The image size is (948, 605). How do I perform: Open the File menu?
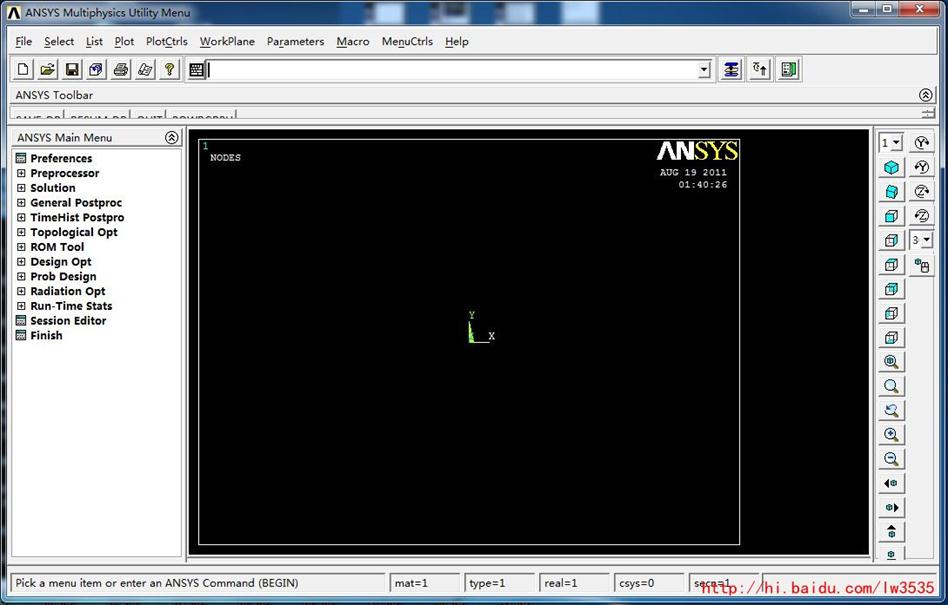tap(24, 41)
